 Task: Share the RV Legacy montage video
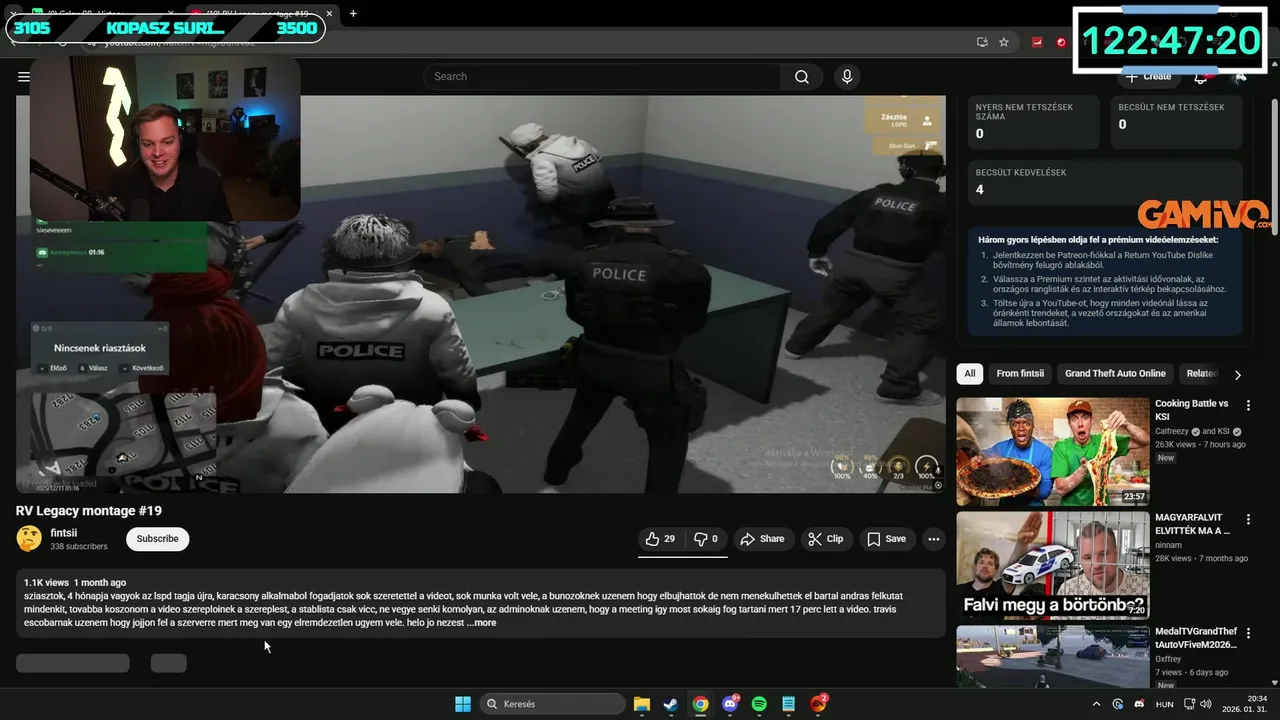(762, 539)
